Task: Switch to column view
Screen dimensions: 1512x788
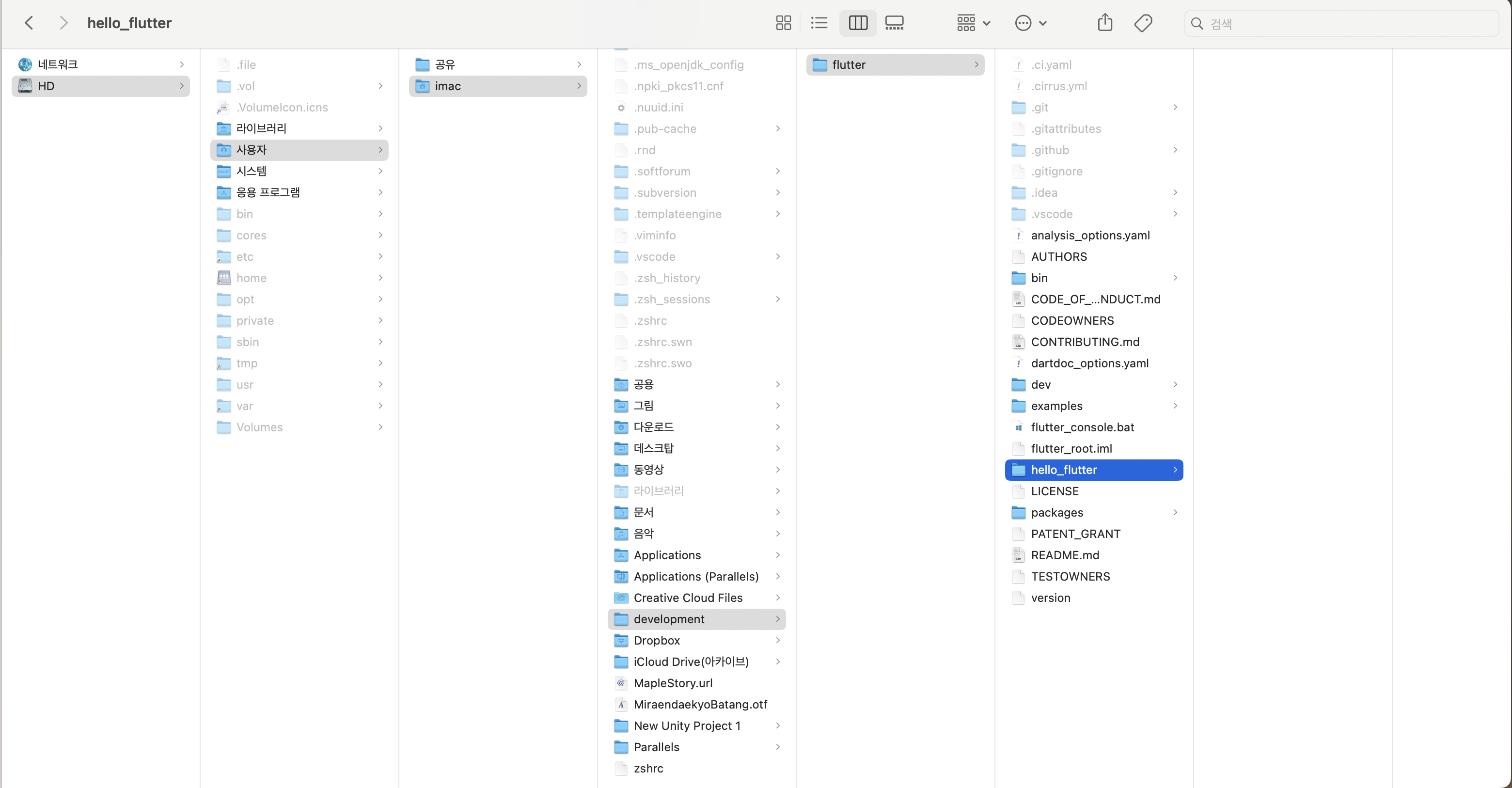Action: click(x=858, y=23)
